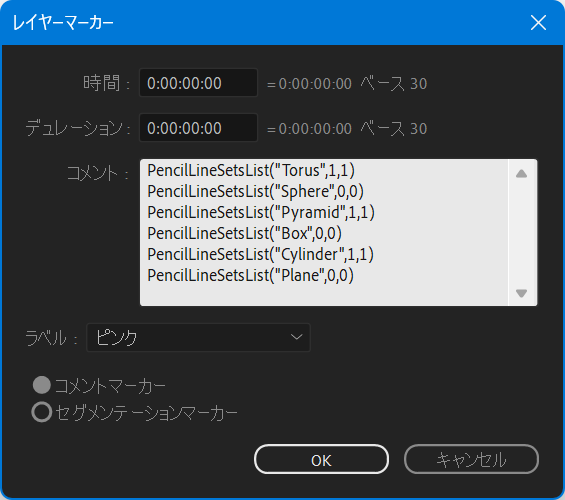Place cursor in the "Torus" comment line
This screenshot has height=500, width=565.
coord(251,170)
